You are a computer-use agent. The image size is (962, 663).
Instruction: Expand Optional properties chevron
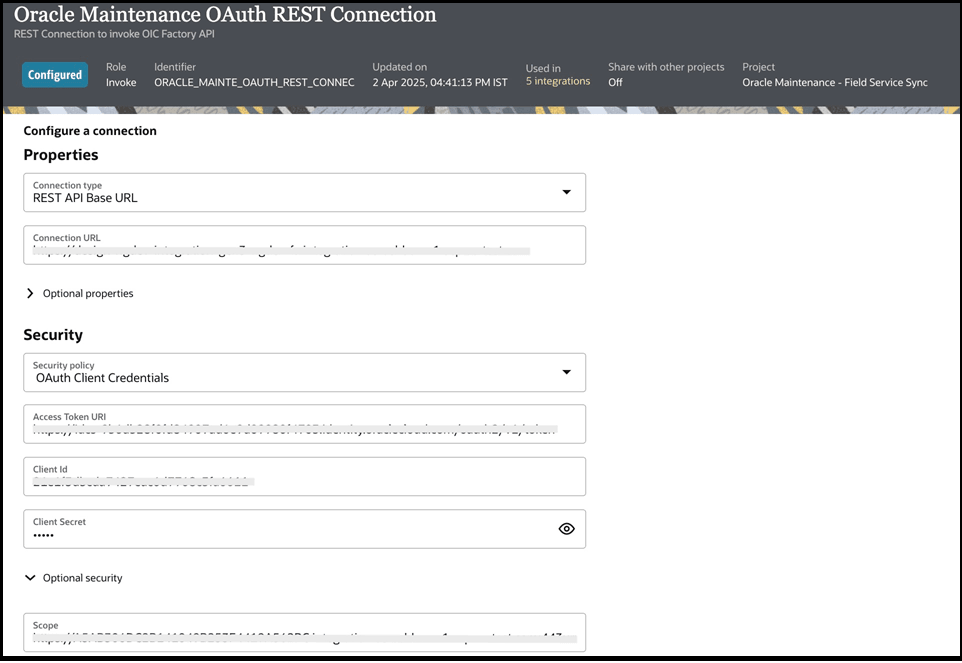click(x=30, y=293)
